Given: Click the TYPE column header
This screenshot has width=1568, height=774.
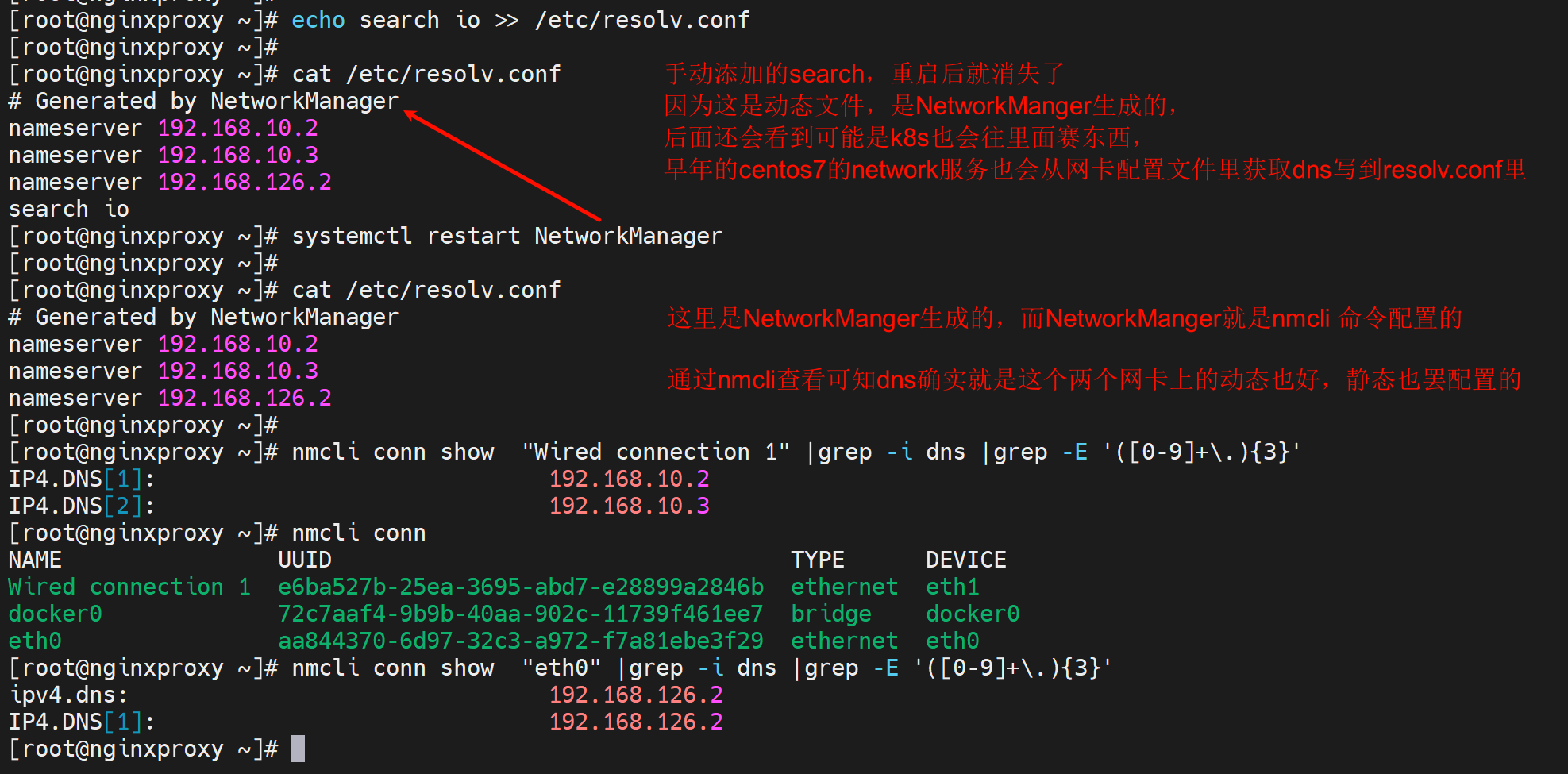Looking at the screenshot, I should 817,560.
